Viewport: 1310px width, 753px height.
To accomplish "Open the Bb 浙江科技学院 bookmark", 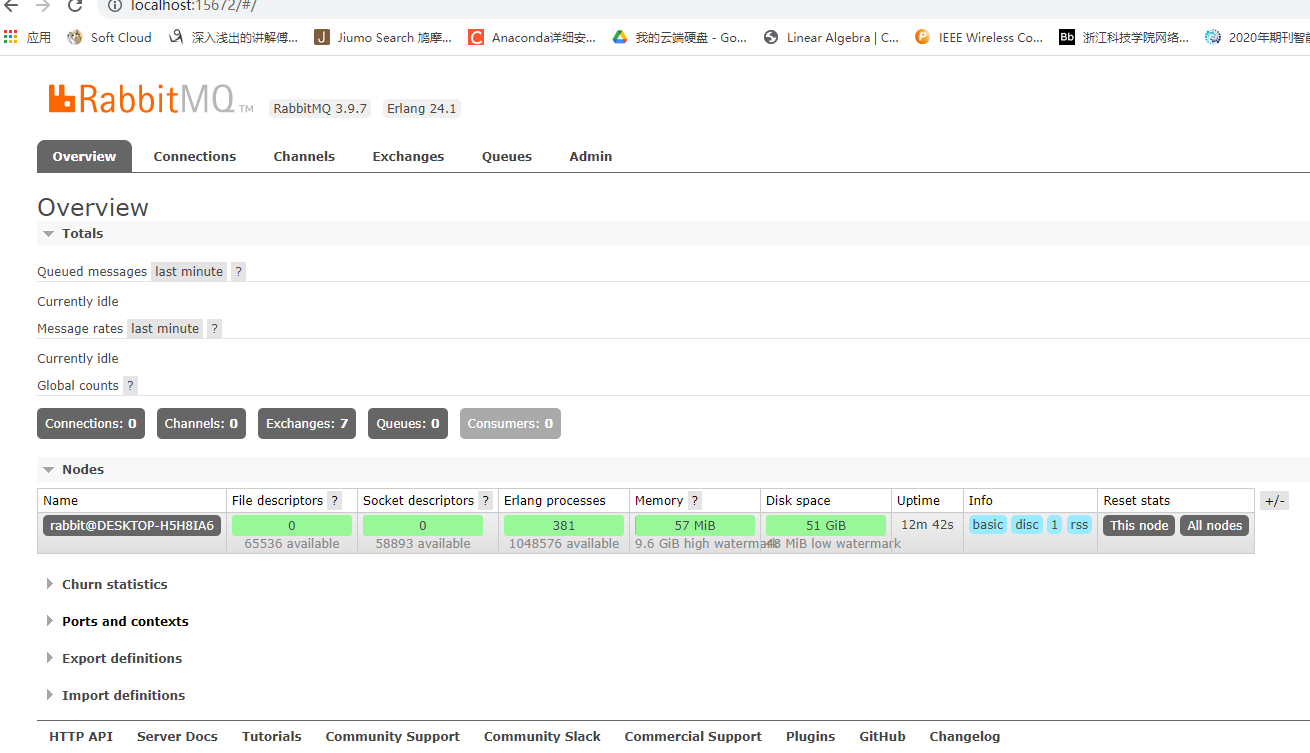I will coord(1124,37).
